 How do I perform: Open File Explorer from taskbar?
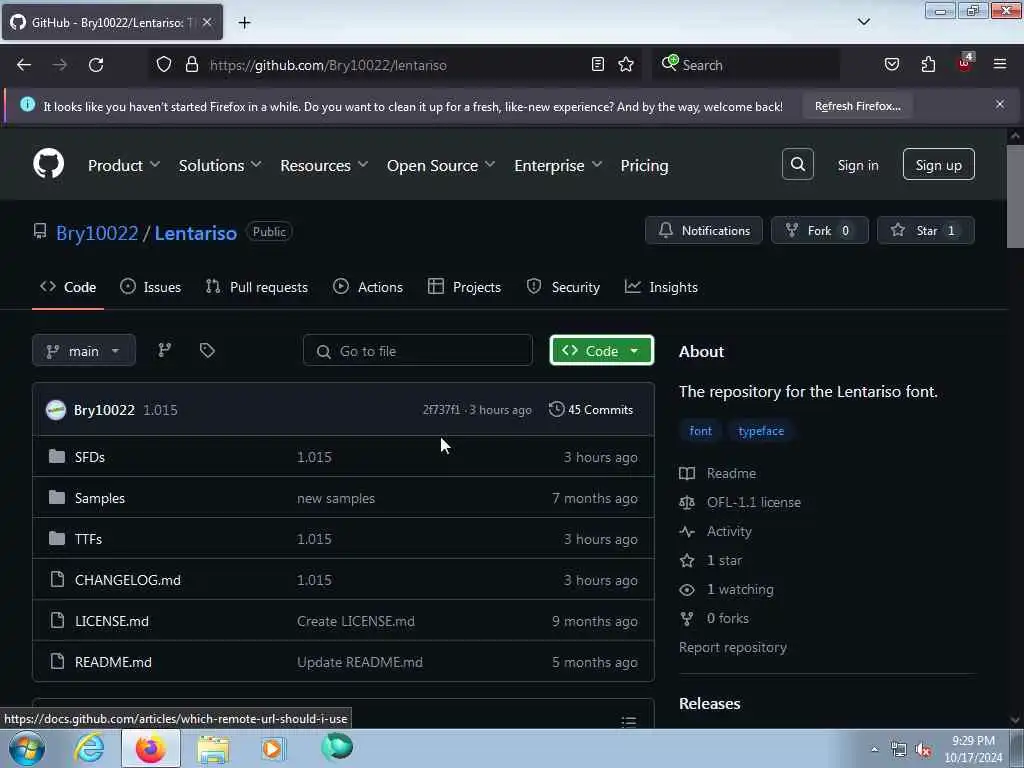point(214,749)
